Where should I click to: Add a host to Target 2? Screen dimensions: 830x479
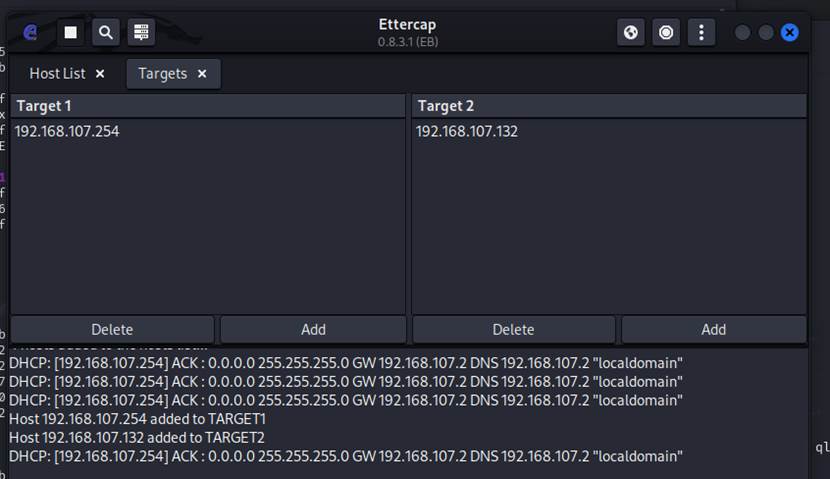click(x=714, y=329)
